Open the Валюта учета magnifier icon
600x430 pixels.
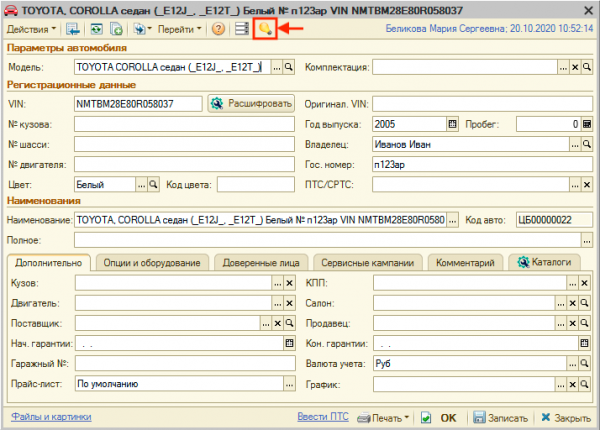point(584,363)
